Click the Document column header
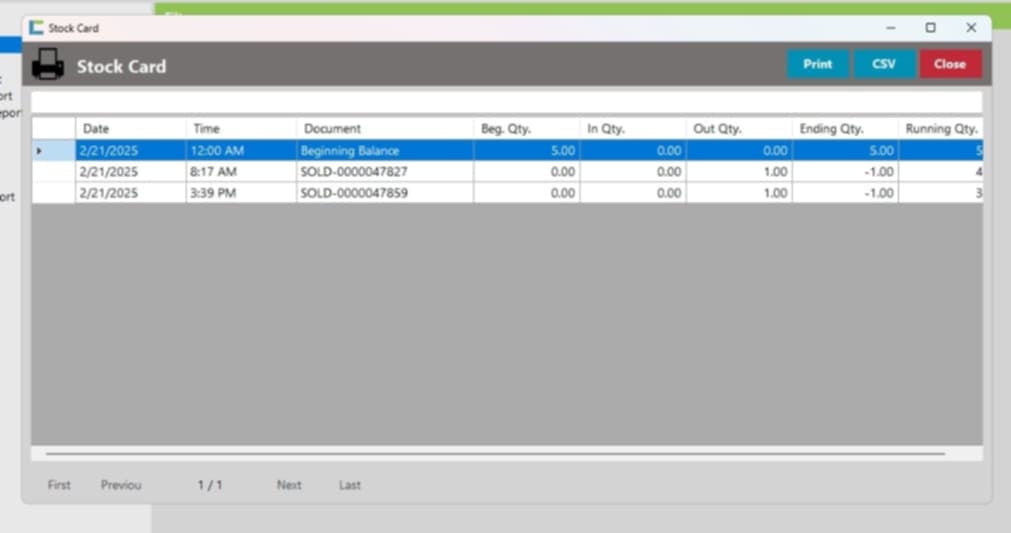Screen dimensions: 1011x533 (x=384, y=129)
